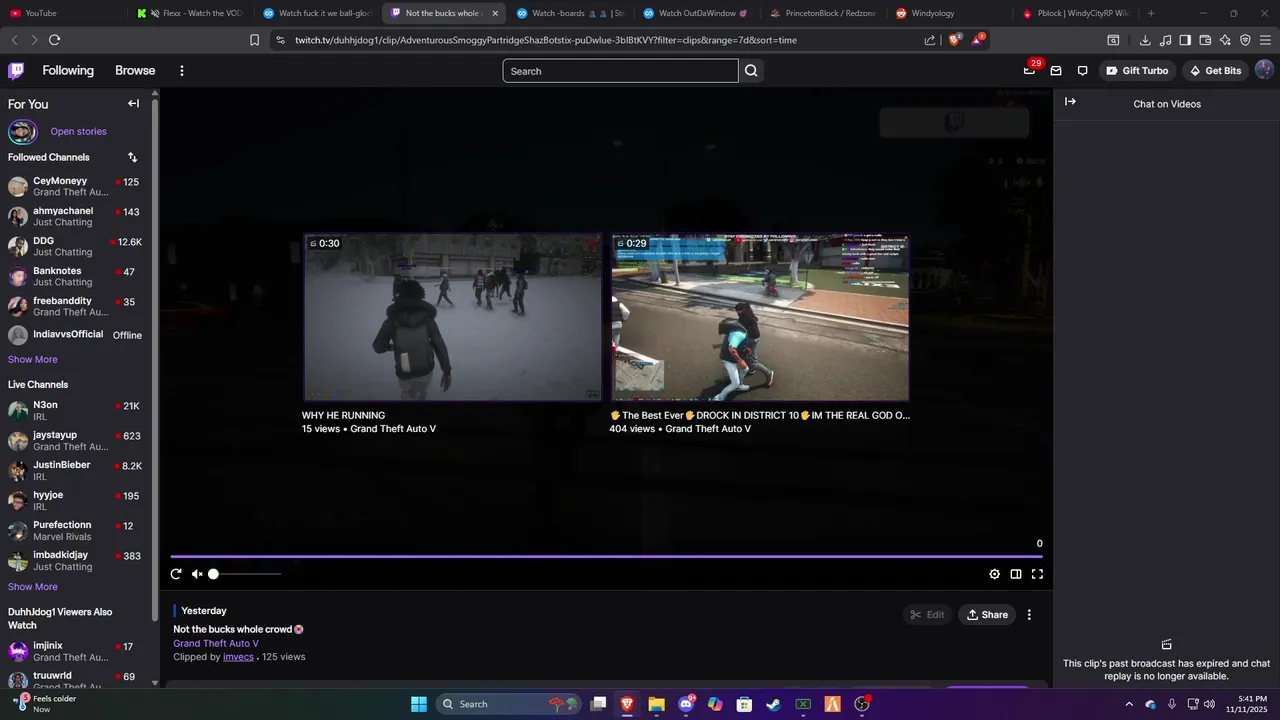Enter fullscreen on the clip player

[x=1037, y=574]
